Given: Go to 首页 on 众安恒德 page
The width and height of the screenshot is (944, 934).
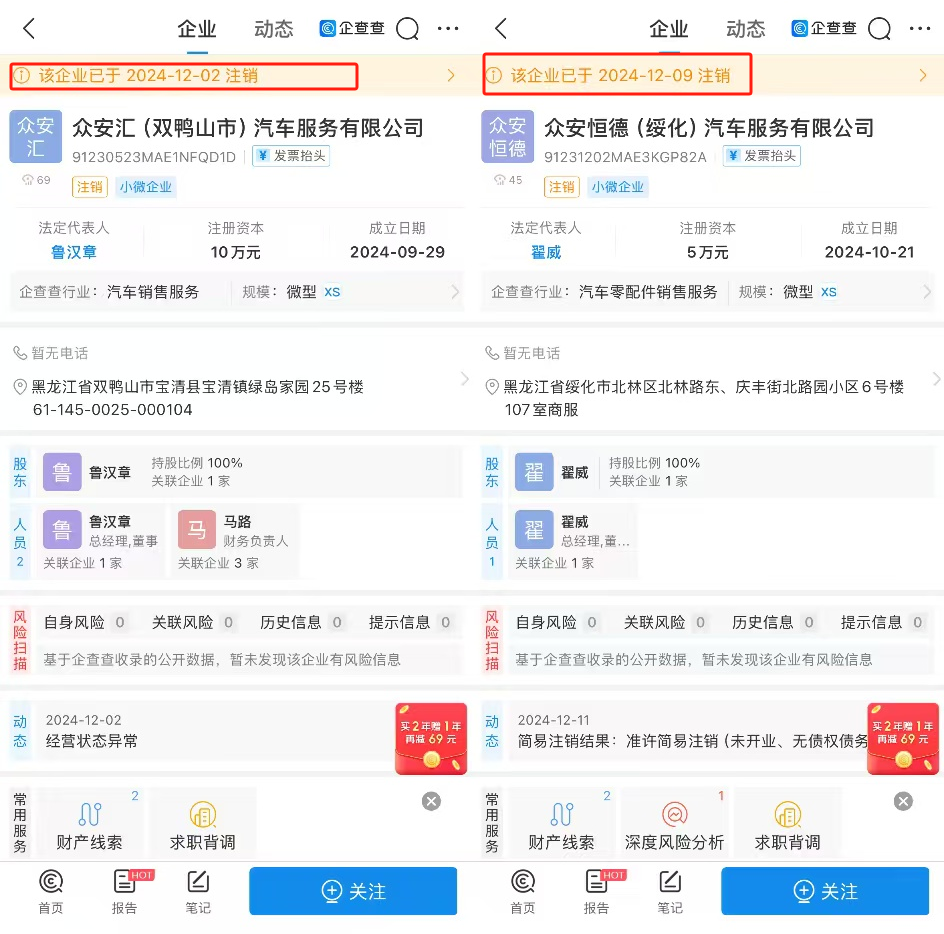Looking at the screenshot, I should (x=523, y=892).
